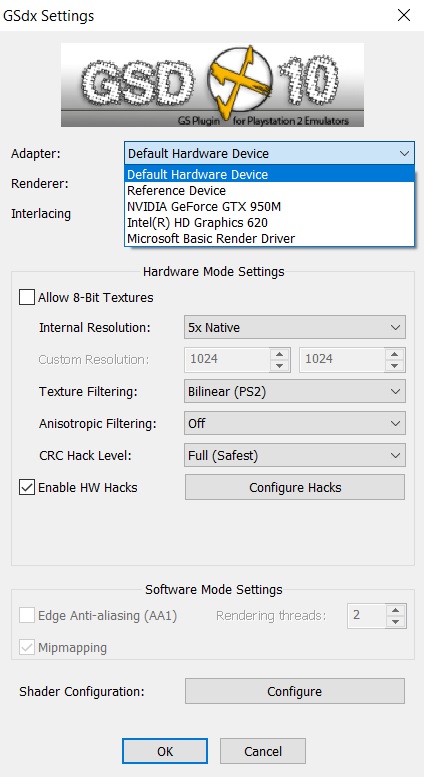Open the Anisotropic Filtering dropdown
This screenshot has height=777, width=424.
click(295, 424)
